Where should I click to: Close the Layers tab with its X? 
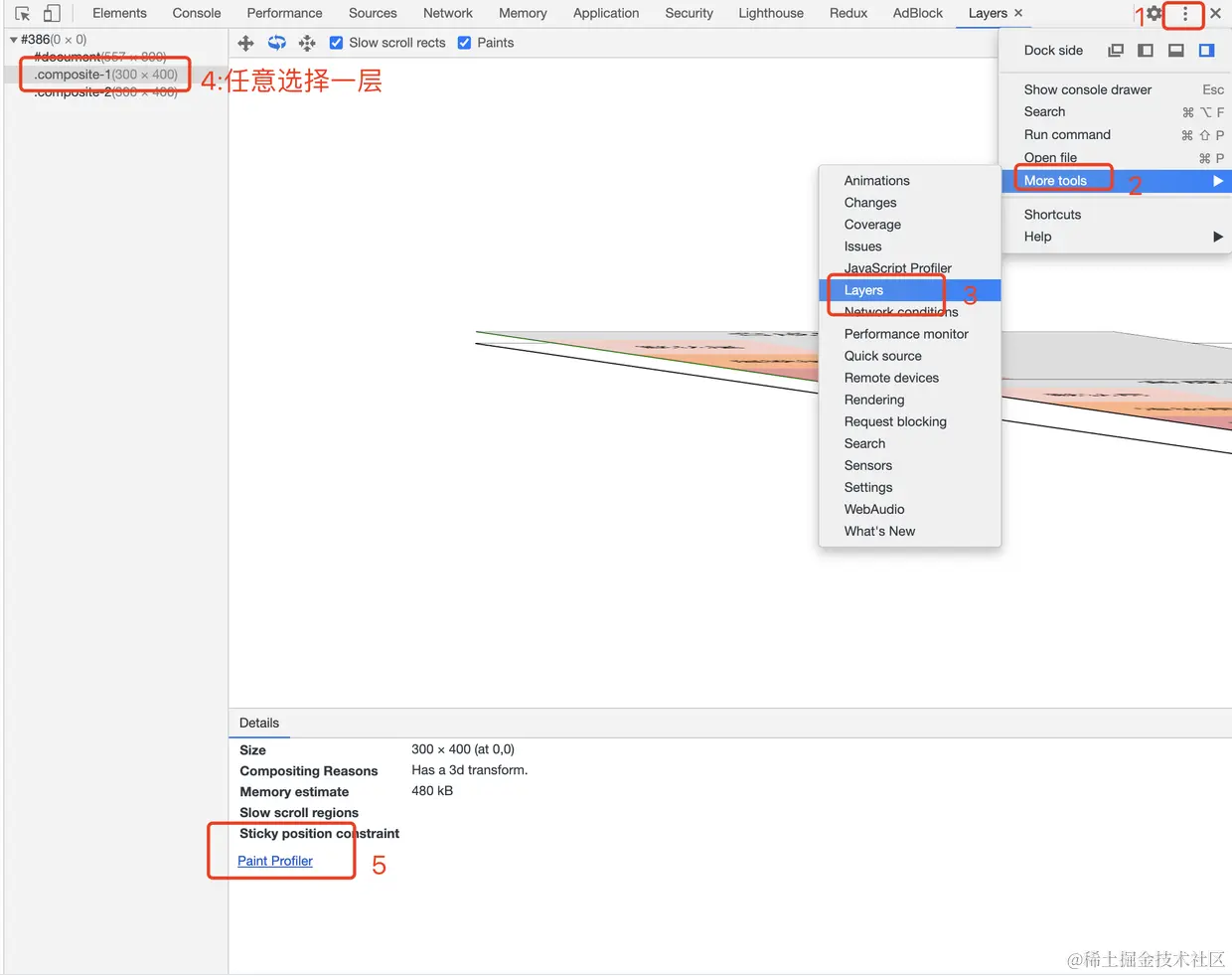tap(1018, 13)
